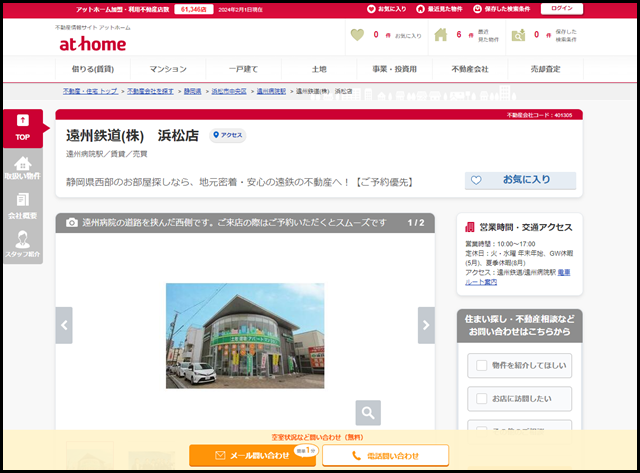
Task: Add shop to お気に入り button
Action: point(520,180)
